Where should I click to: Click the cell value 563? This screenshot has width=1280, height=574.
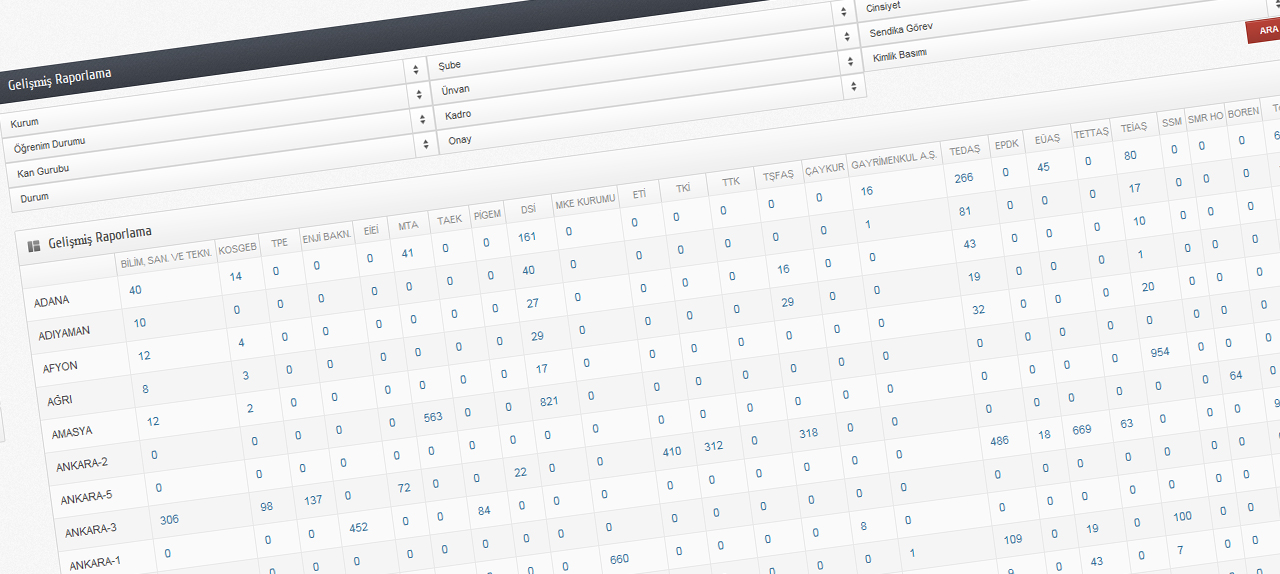(433, 417)
